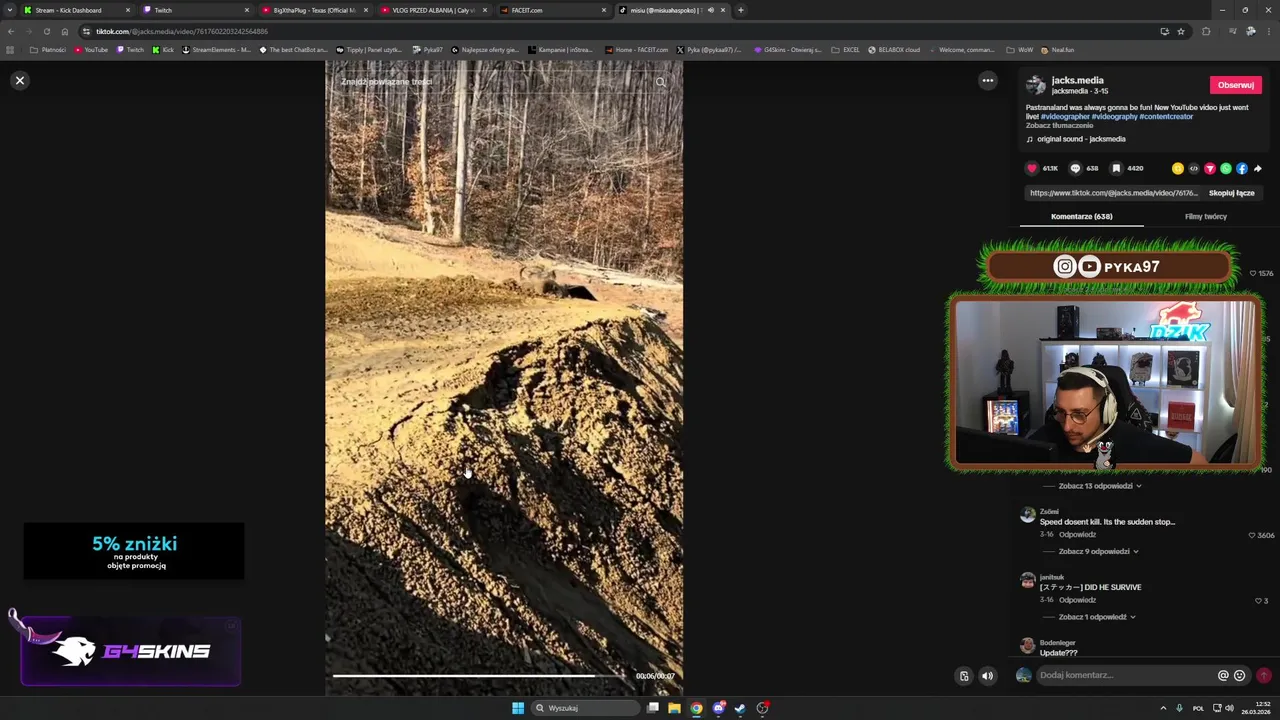Image resolution: width=1280 pixels, height=720 pixels.
Task: Share the video via Facebook icon
Action: pos(1241,168)
